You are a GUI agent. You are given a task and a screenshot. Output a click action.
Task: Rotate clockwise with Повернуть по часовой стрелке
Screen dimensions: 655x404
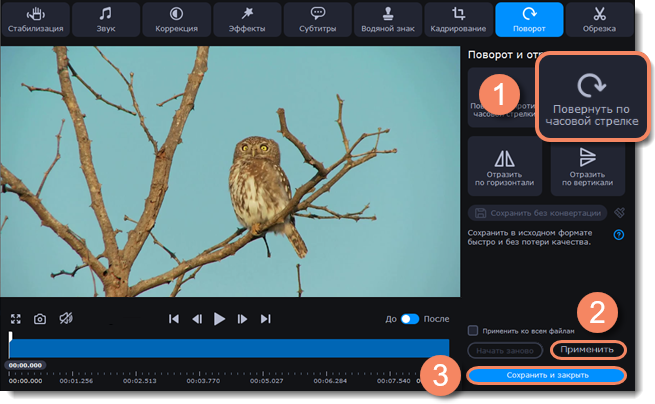(x=588, y=96)
